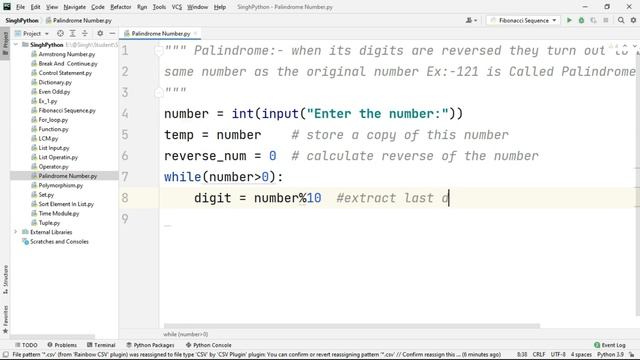Open Terminal tool window
Image resolution: width=640 pixels, height=360 pixels.
click(x=101, y=345)
